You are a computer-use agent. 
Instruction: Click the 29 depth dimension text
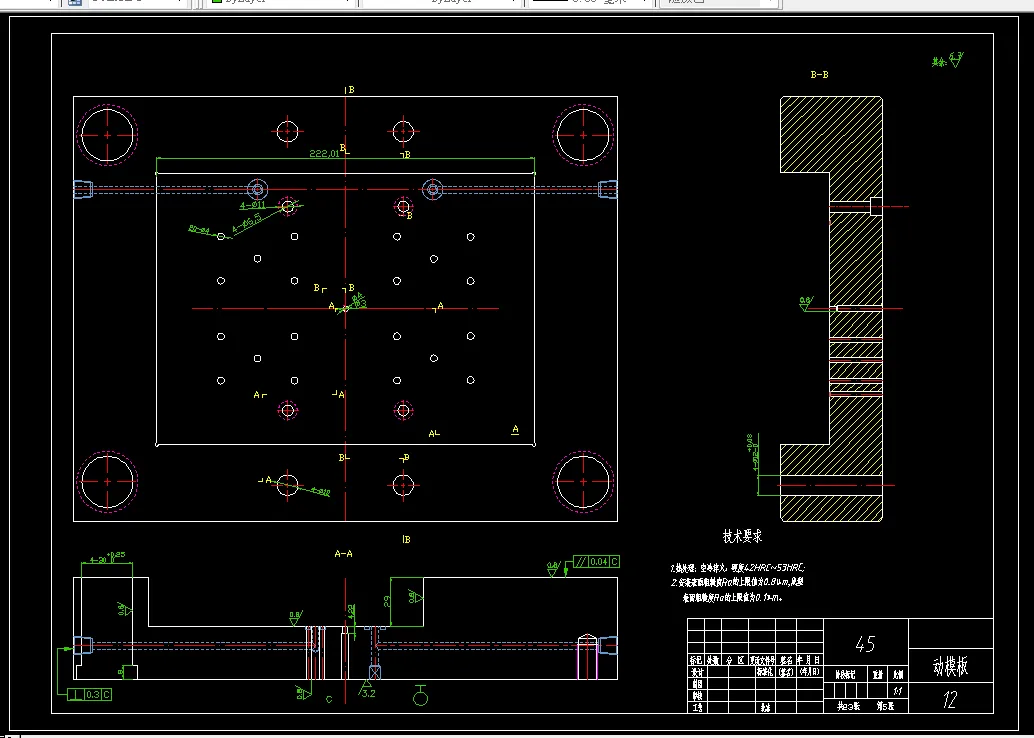click(x=387, y=601)
